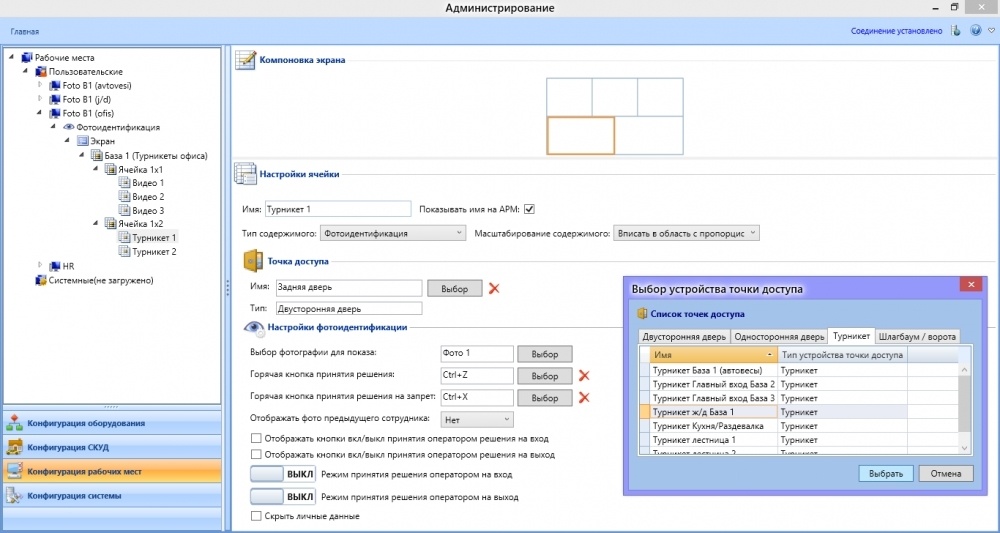Click the cell Имя field Турникет 1
The height and width of the screenshot is (533, 1000).
click(x=337, y=208)
